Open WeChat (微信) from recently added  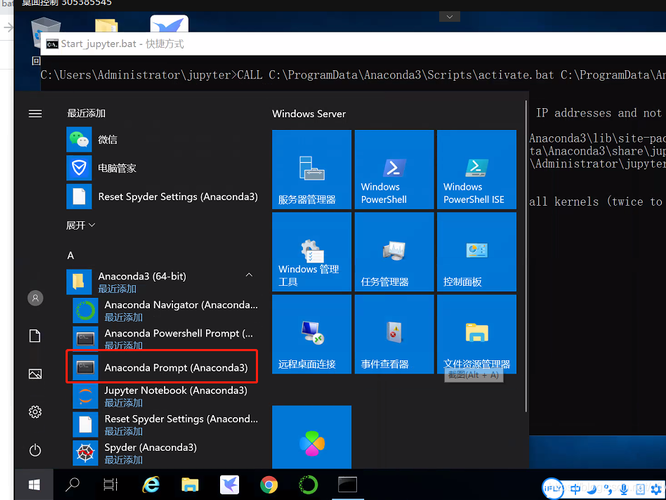click(x=161, y=139)
